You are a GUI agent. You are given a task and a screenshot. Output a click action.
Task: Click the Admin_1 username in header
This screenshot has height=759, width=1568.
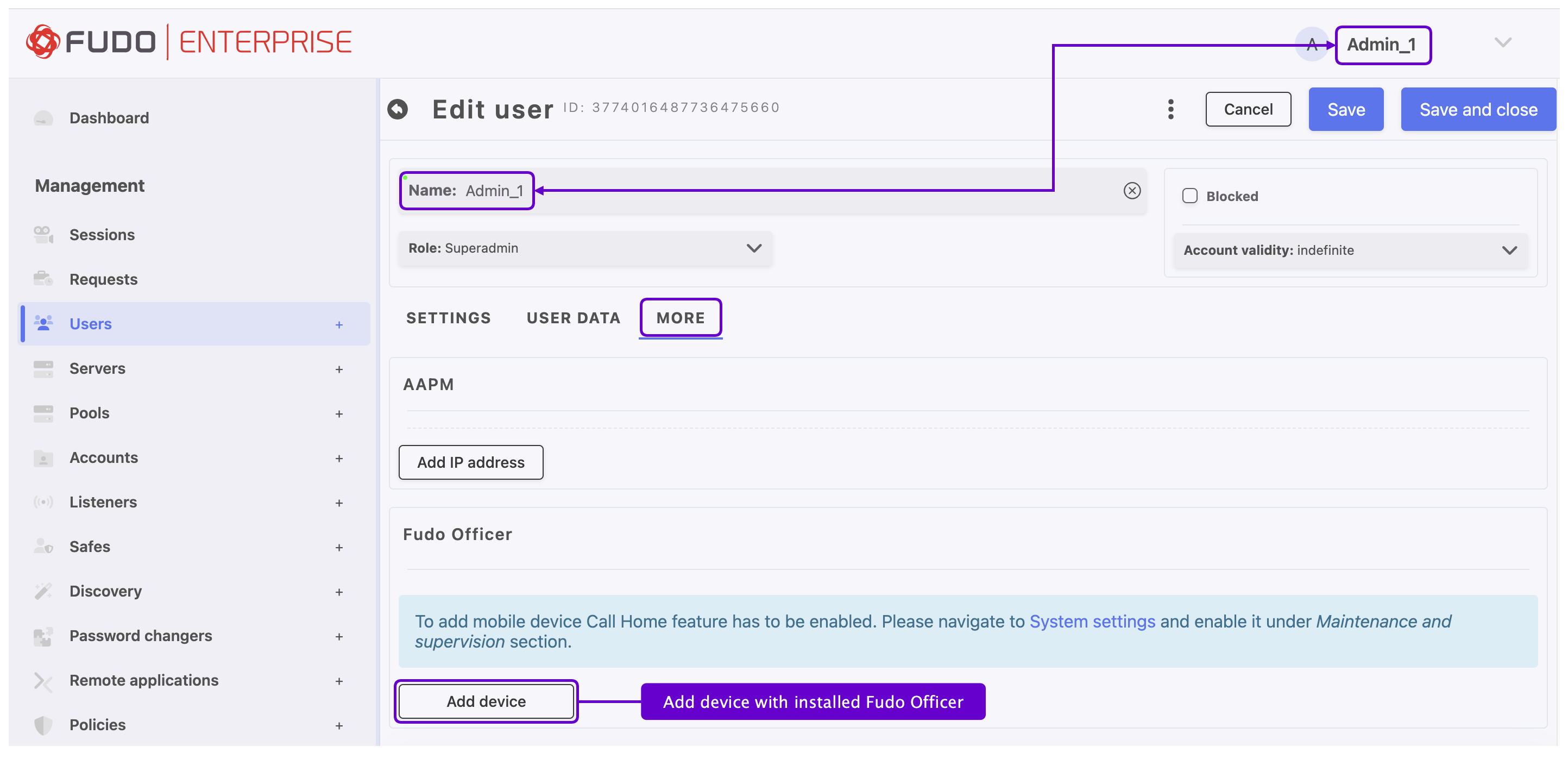pyautogui.click(x=1382, y=44)
